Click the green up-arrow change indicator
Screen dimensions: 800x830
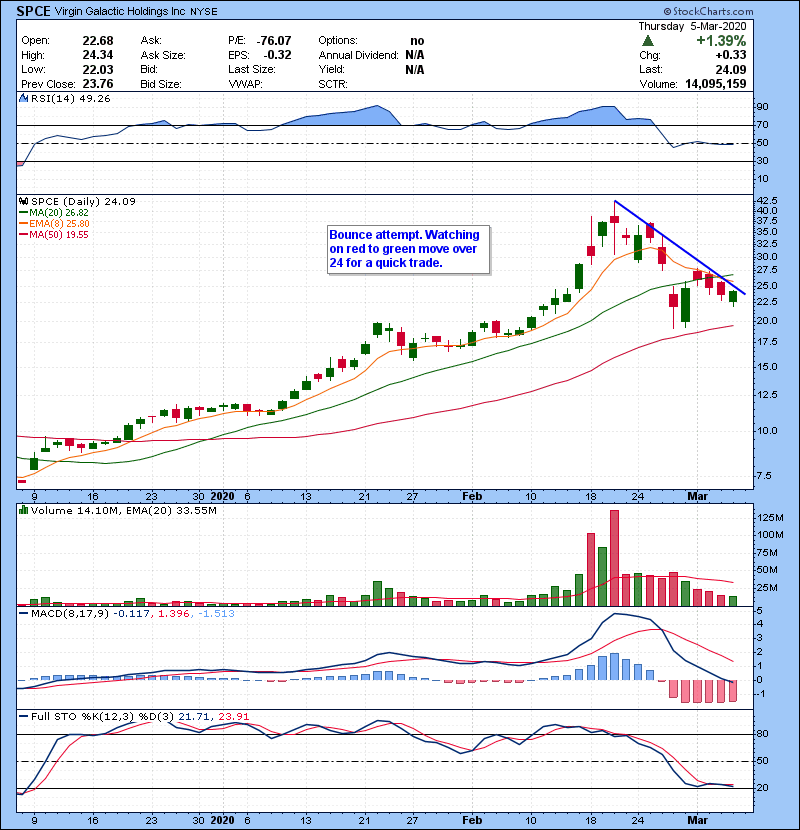(647, 41)
